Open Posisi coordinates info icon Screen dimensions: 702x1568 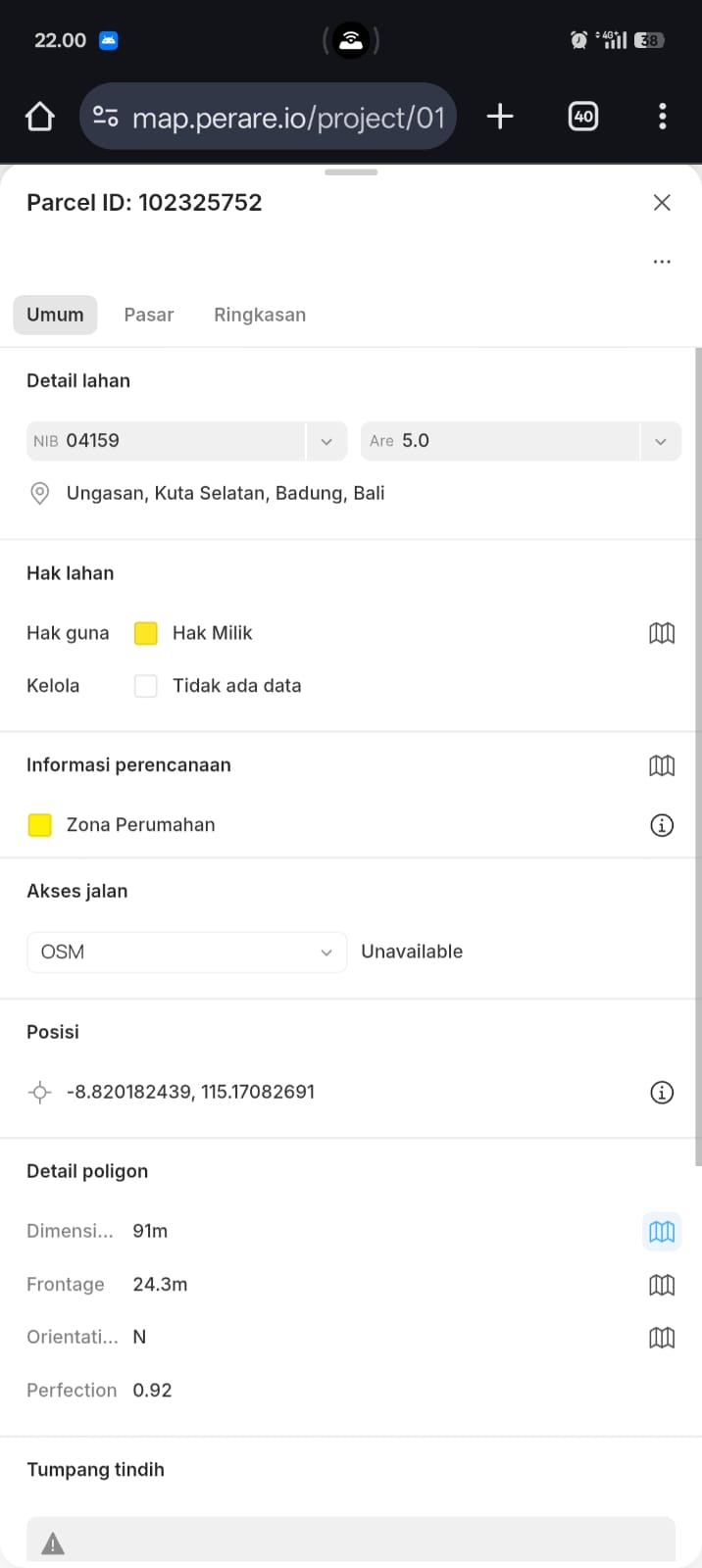(662, 1092)
